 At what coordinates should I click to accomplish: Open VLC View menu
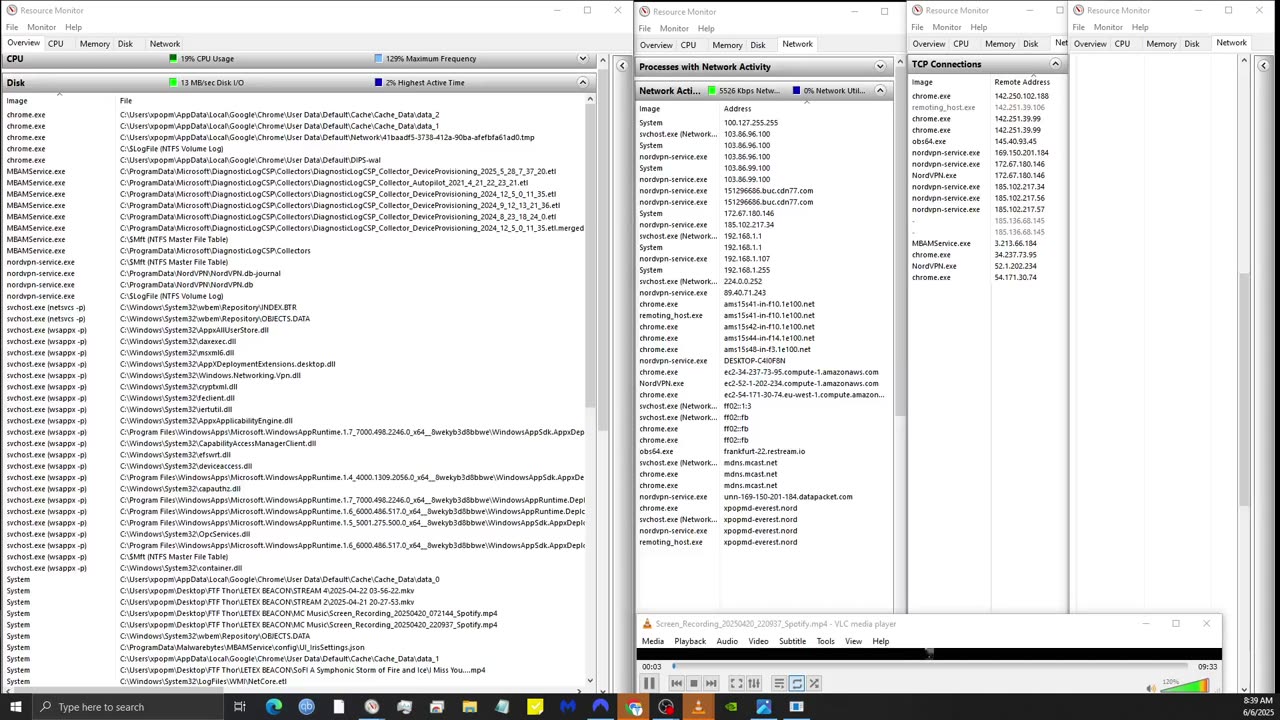[853, 641]
